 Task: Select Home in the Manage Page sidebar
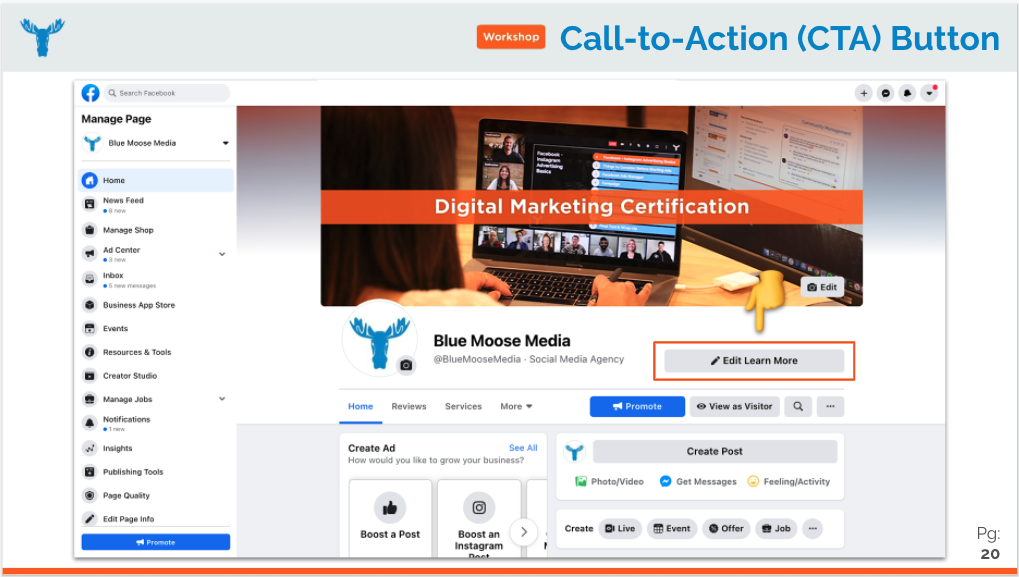click(x=156, y=180)
